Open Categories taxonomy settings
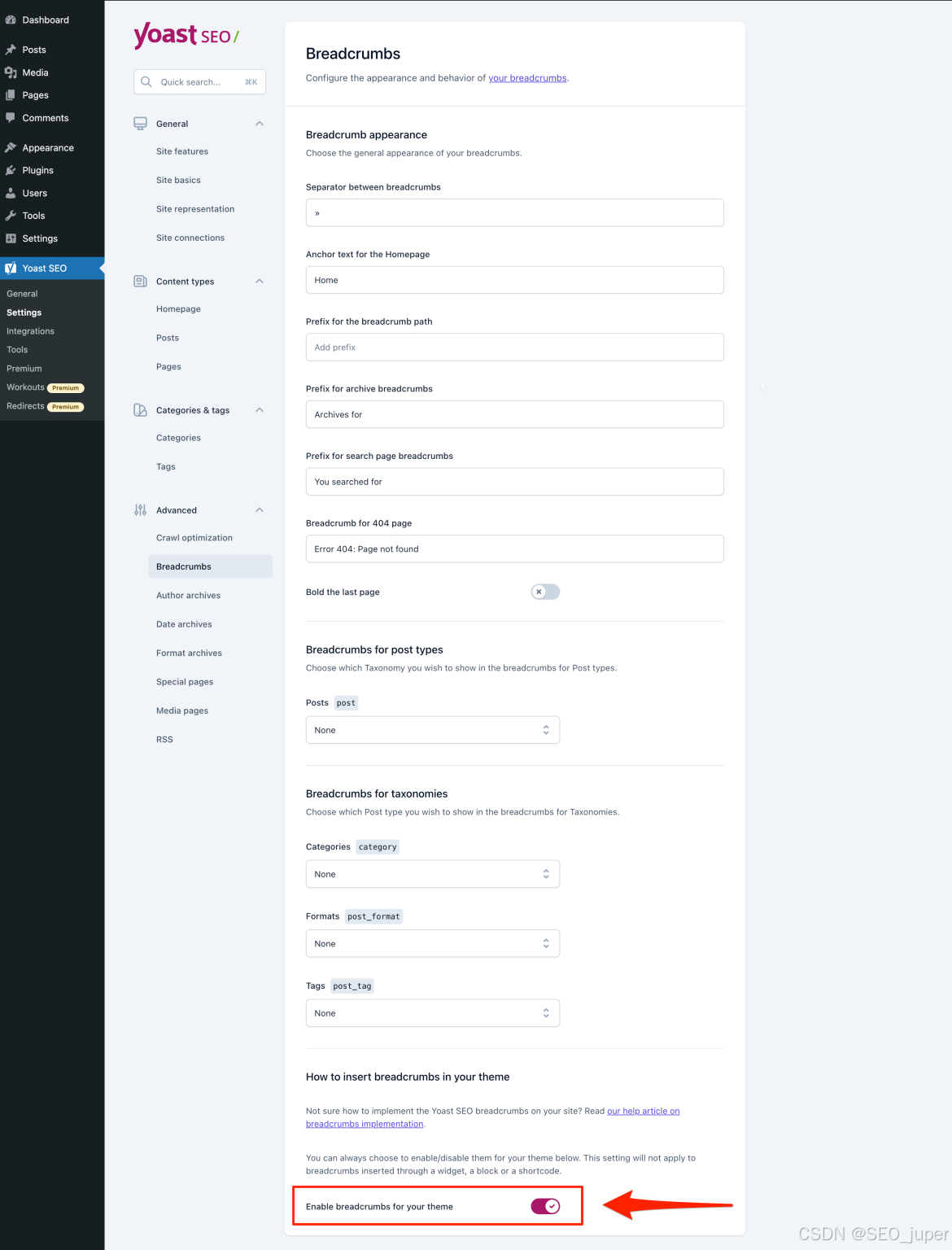The image size is (952, 1250). point(178,438)
